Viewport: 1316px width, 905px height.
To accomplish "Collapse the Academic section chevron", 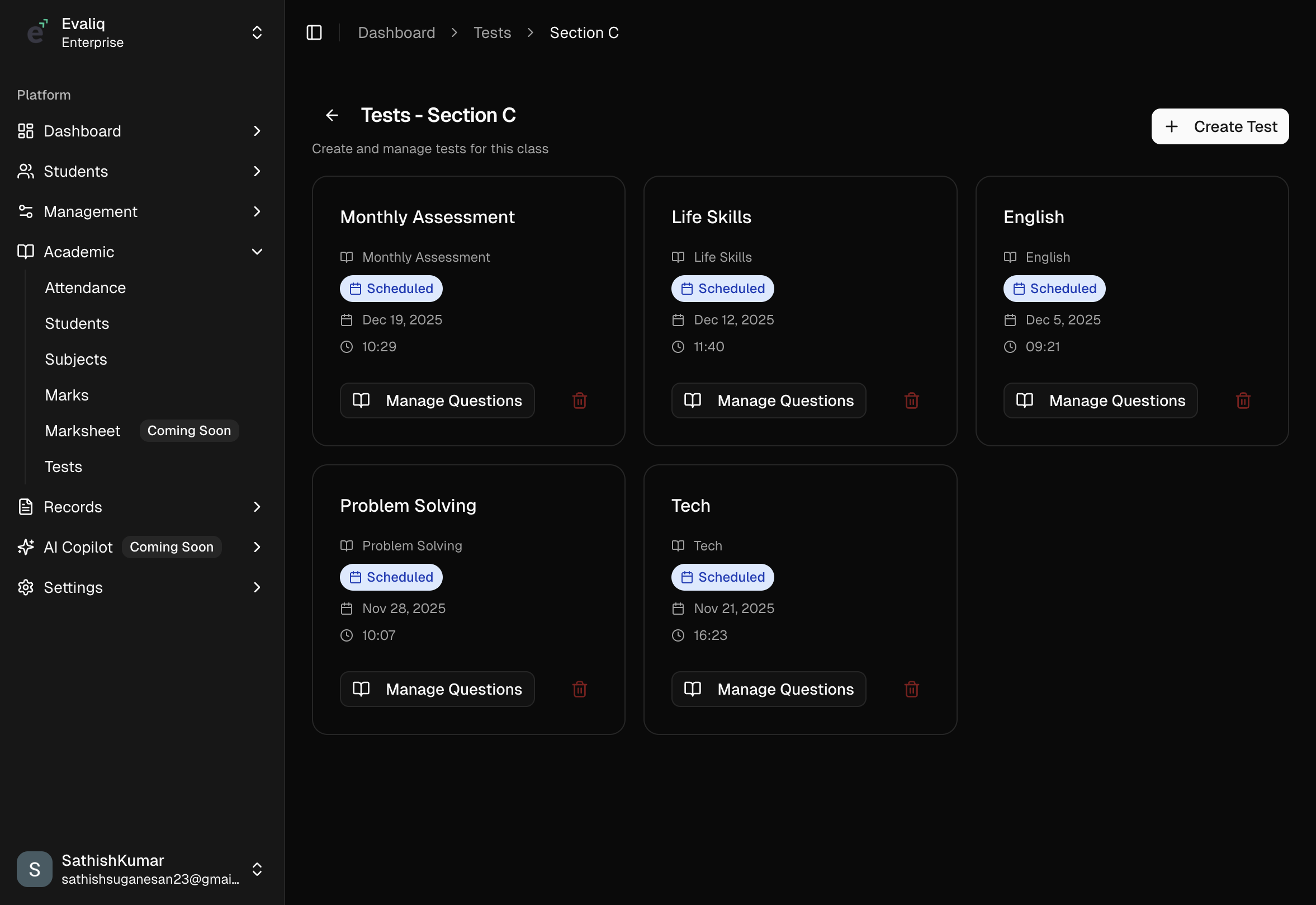I will pyautogui.click(x=257, y=252).
